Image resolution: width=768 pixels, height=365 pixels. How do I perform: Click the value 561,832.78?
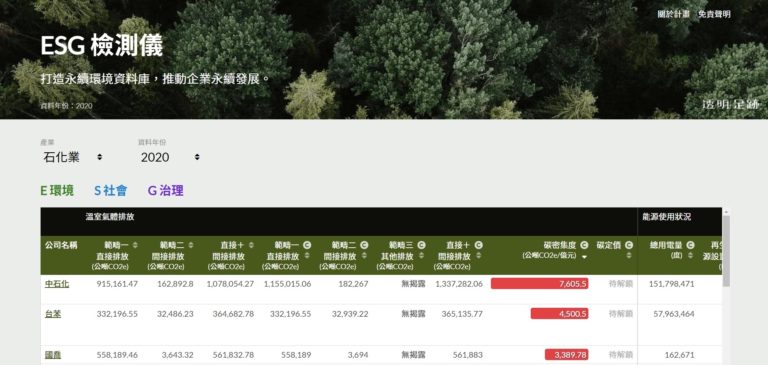coord(233,355)
